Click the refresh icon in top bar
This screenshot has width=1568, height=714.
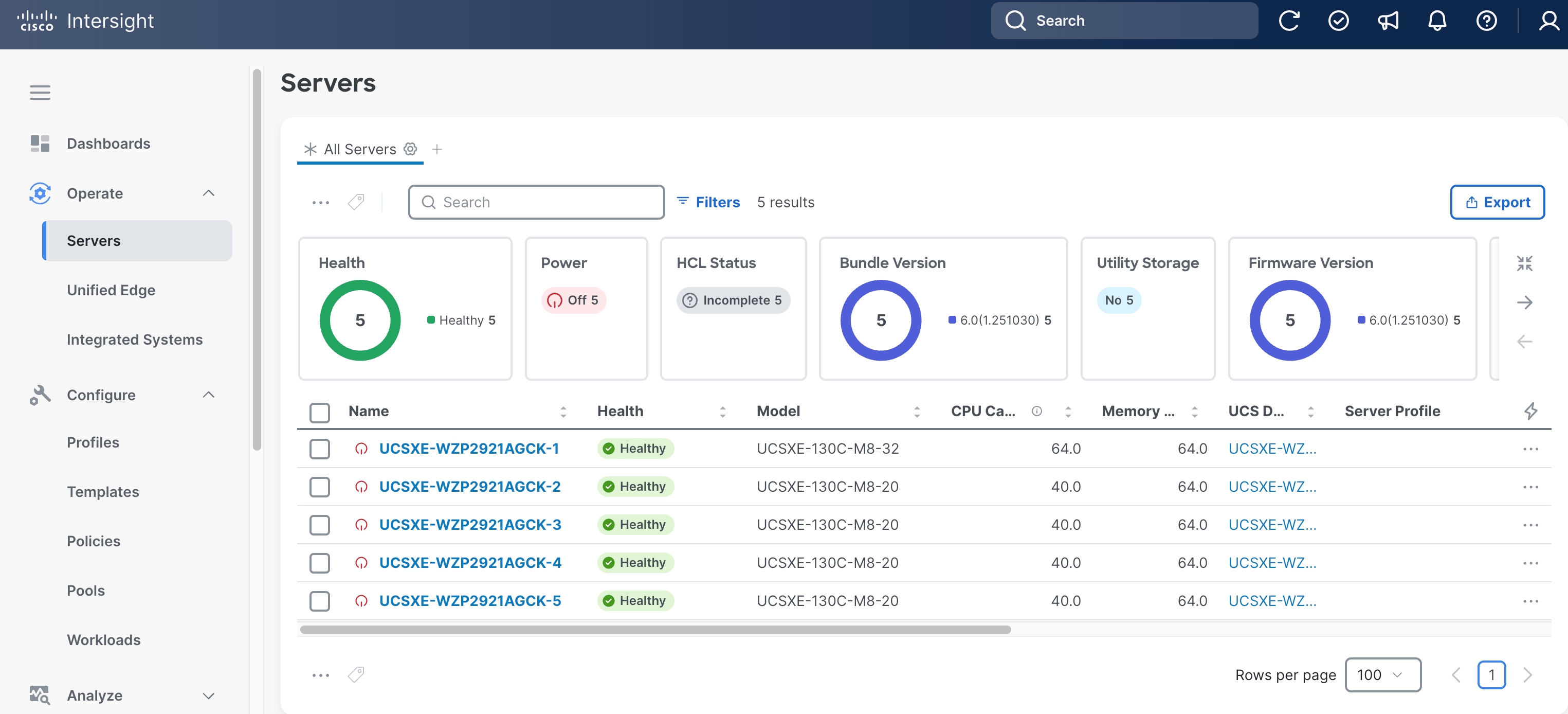[x=1289, y=21]
